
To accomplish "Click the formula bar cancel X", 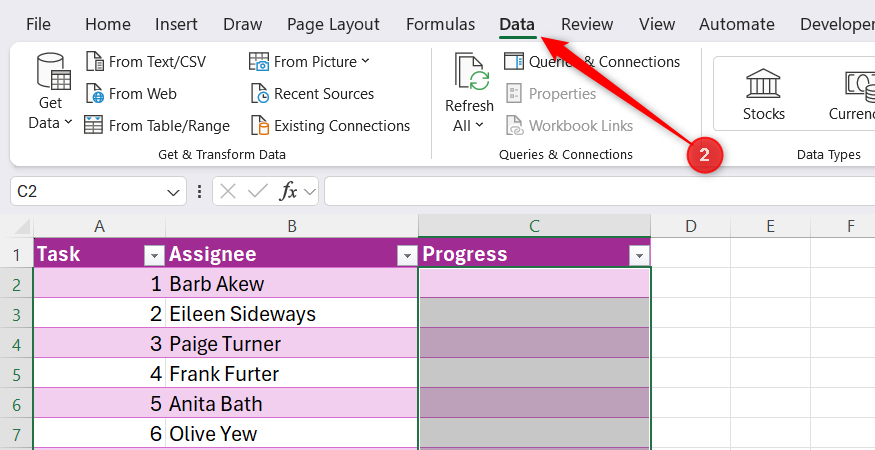I will [228, 192].
